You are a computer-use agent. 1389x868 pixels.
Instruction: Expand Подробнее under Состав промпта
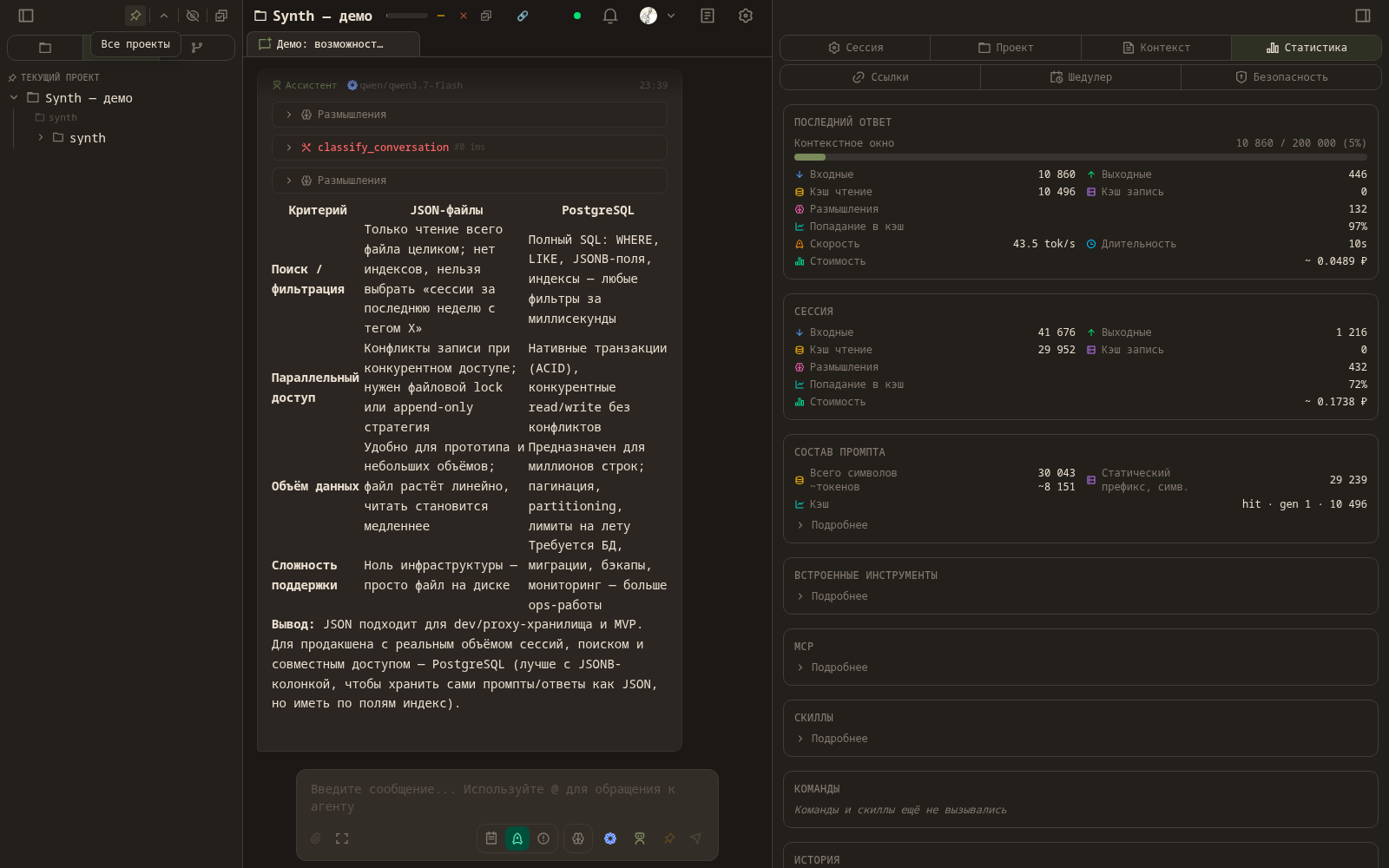tap(832, 525)
